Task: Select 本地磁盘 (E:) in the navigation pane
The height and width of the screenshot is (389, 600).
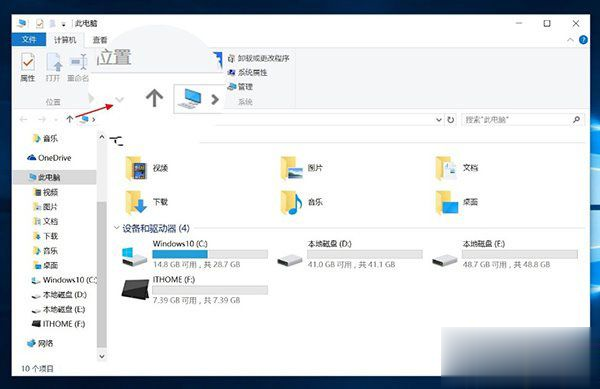Action: [58, 309]
